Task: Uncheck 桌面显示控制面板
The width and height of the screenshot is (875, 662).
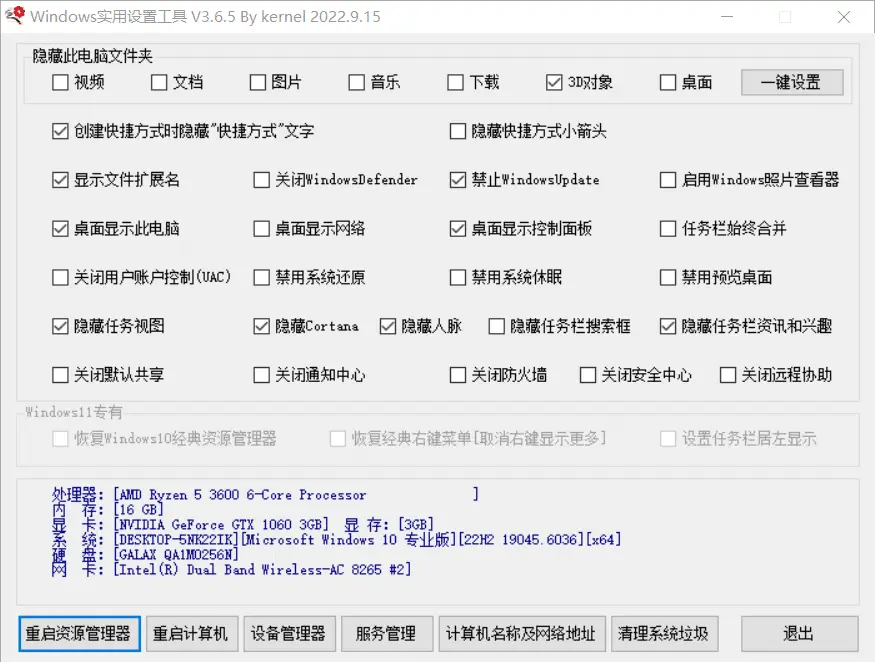Action: 458,228
